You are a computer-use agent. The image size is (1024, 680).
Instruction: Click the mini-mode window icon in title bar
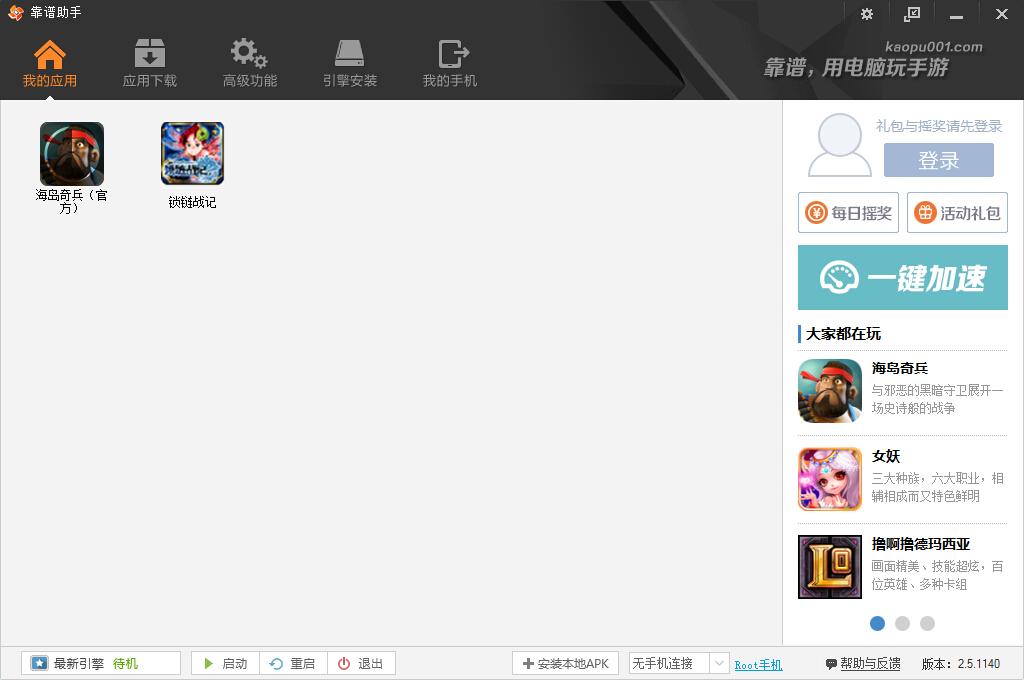[x=911, y=14]
